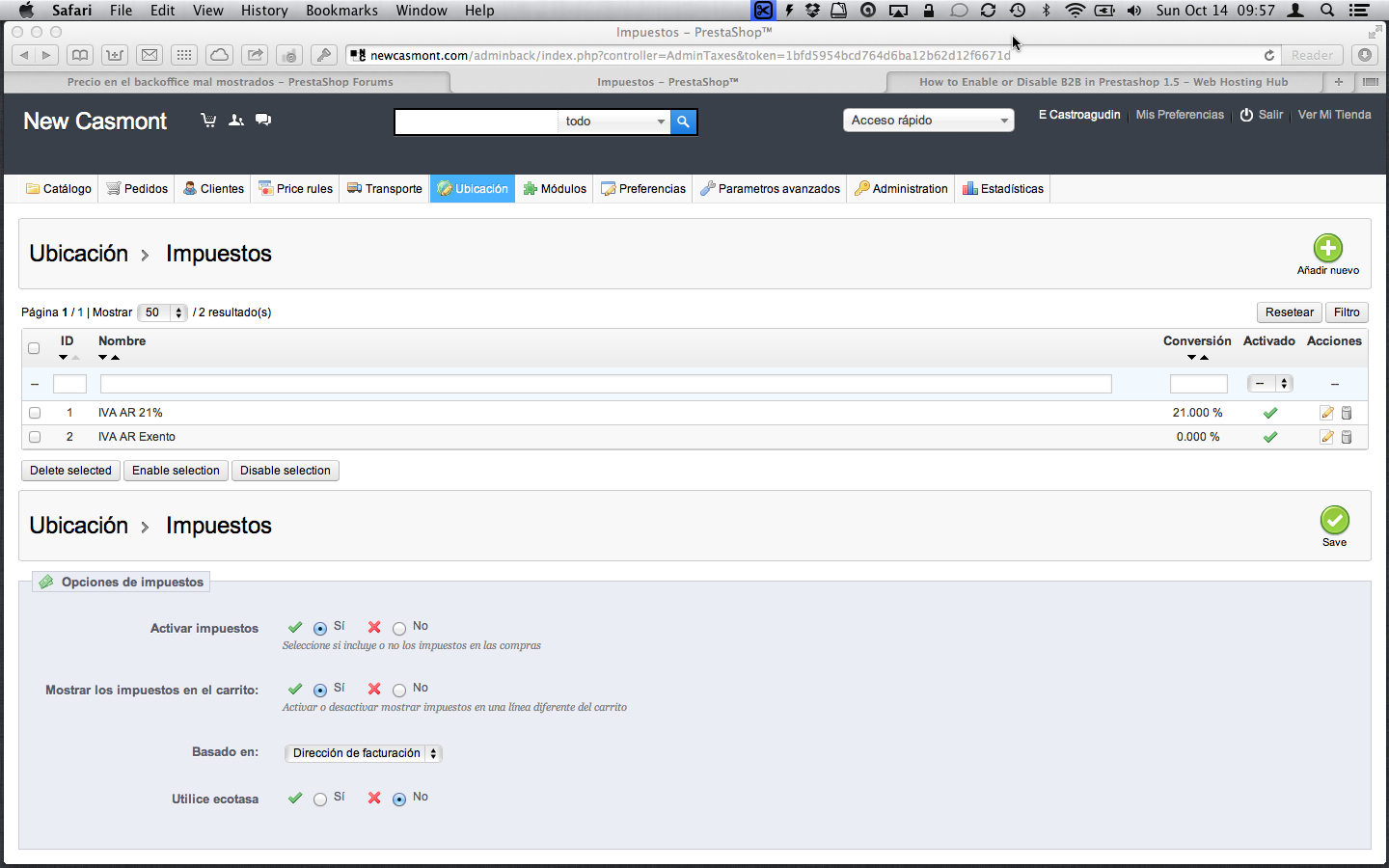Open Safari bookmarks book icon
The width and height of the screenshot is (1389, 868).
click(80, 55)
